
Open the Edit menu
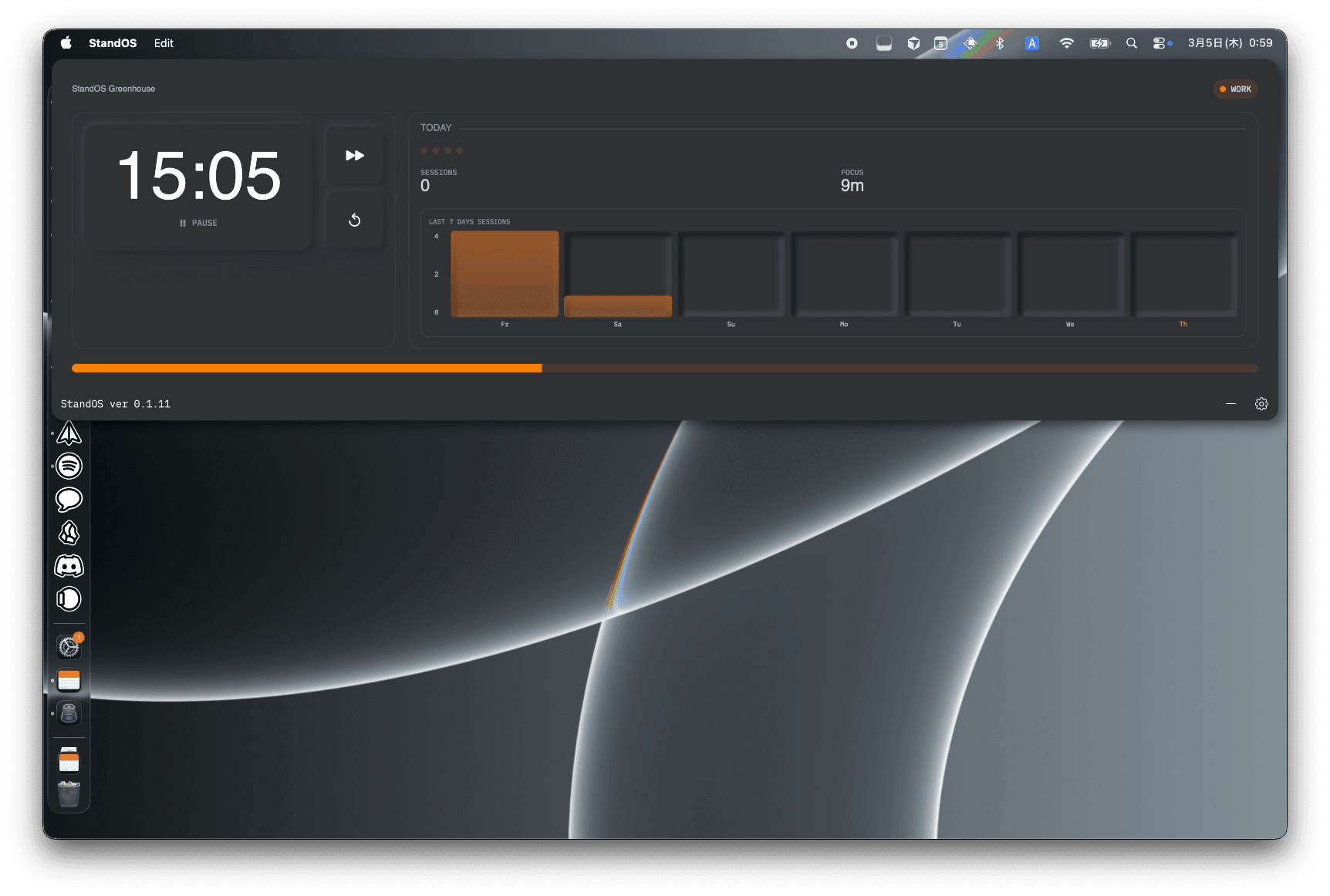click(x=164, y=43)
